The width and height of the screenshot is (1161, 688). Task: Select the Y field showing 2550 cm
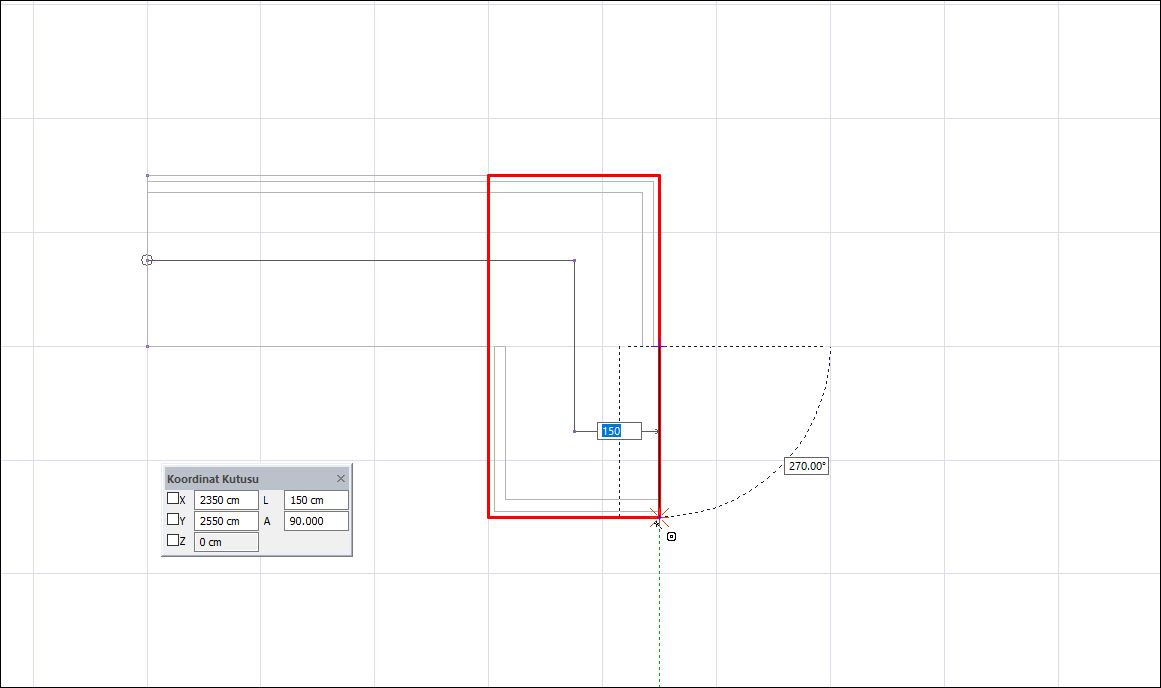tap(227, 521)
